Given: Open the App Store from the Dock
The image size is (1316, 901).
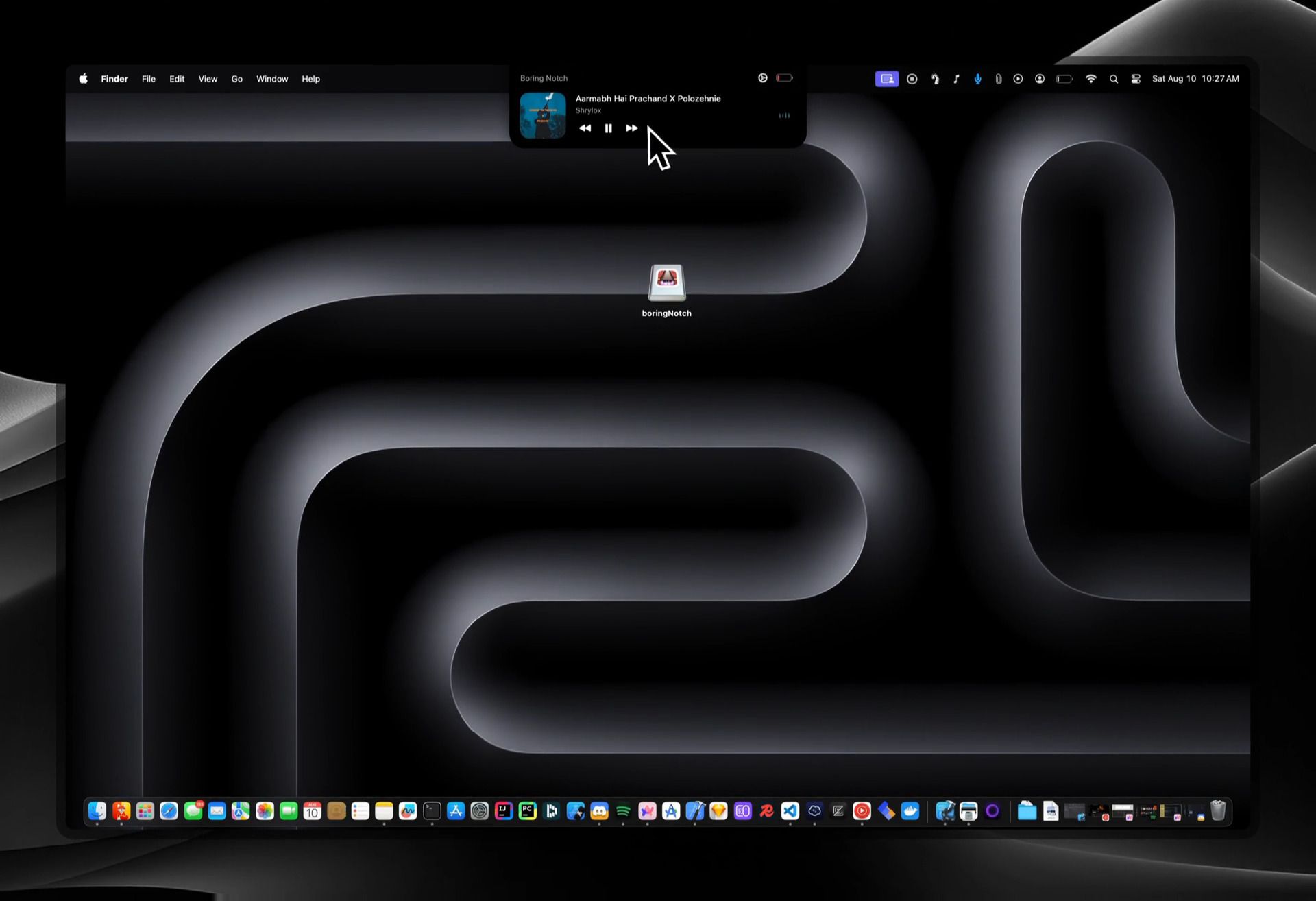Looking at the screenshot, I should pos(455,811).
